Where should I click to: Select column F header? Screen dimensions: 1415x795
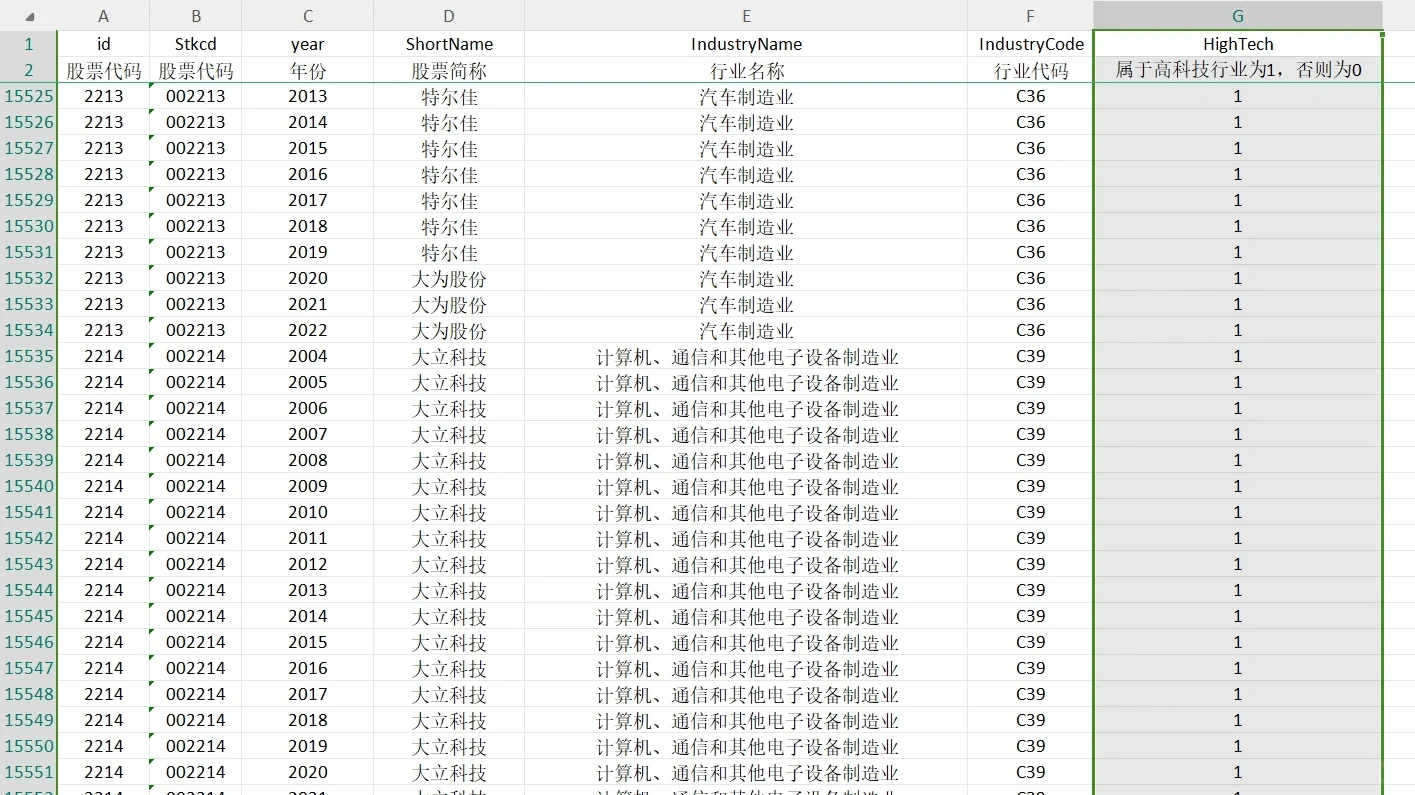[x=1030, y=16]
